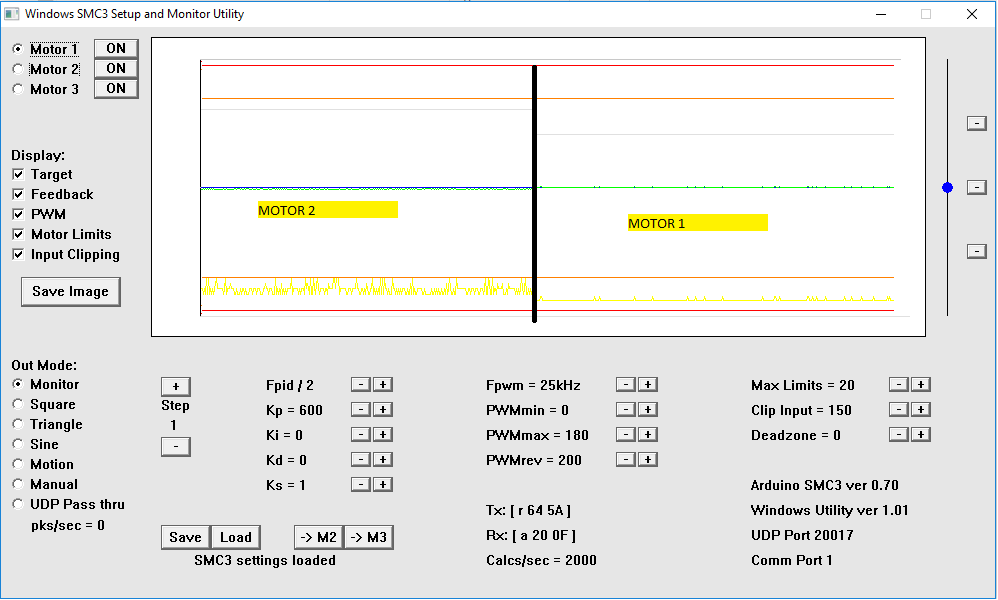998x600 pixels.
Task: Click the yellow MOTOR 1 graph label
Action: (x=698, y=223)
